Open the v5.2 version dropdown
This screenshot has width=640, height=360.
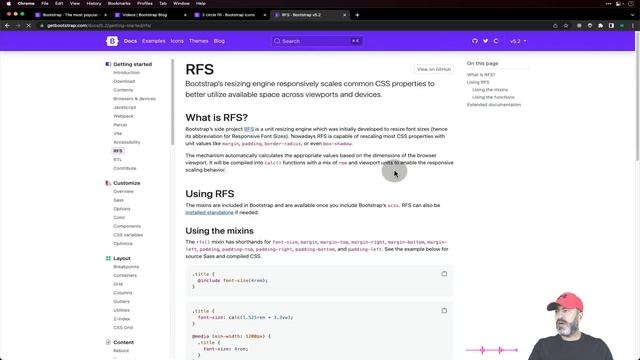[x=518, y=41]
